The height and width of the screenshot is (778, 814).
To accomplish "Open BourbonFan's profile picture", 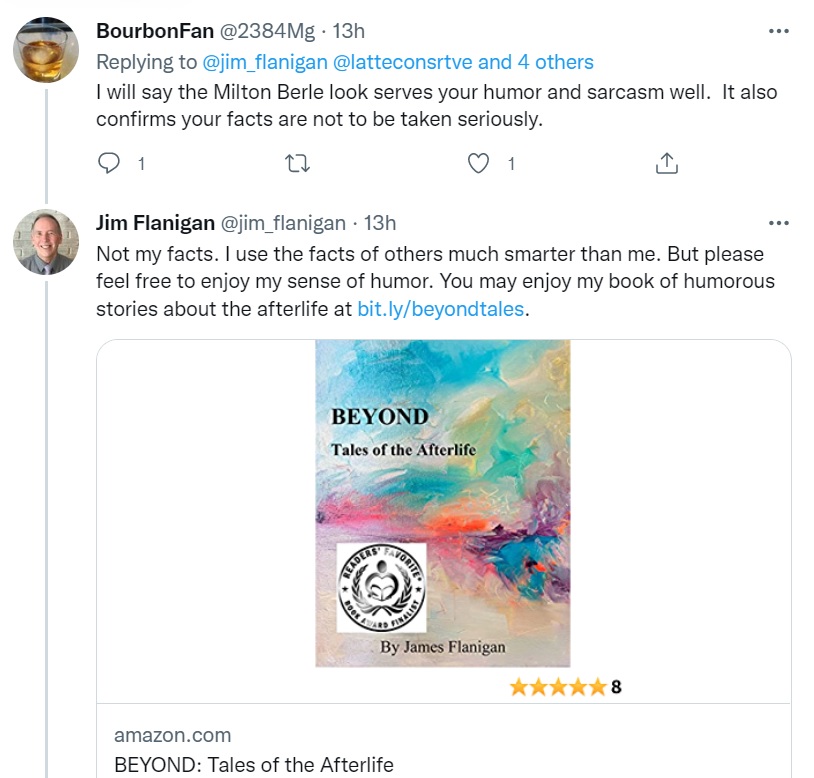I will [x=46, y=50].
